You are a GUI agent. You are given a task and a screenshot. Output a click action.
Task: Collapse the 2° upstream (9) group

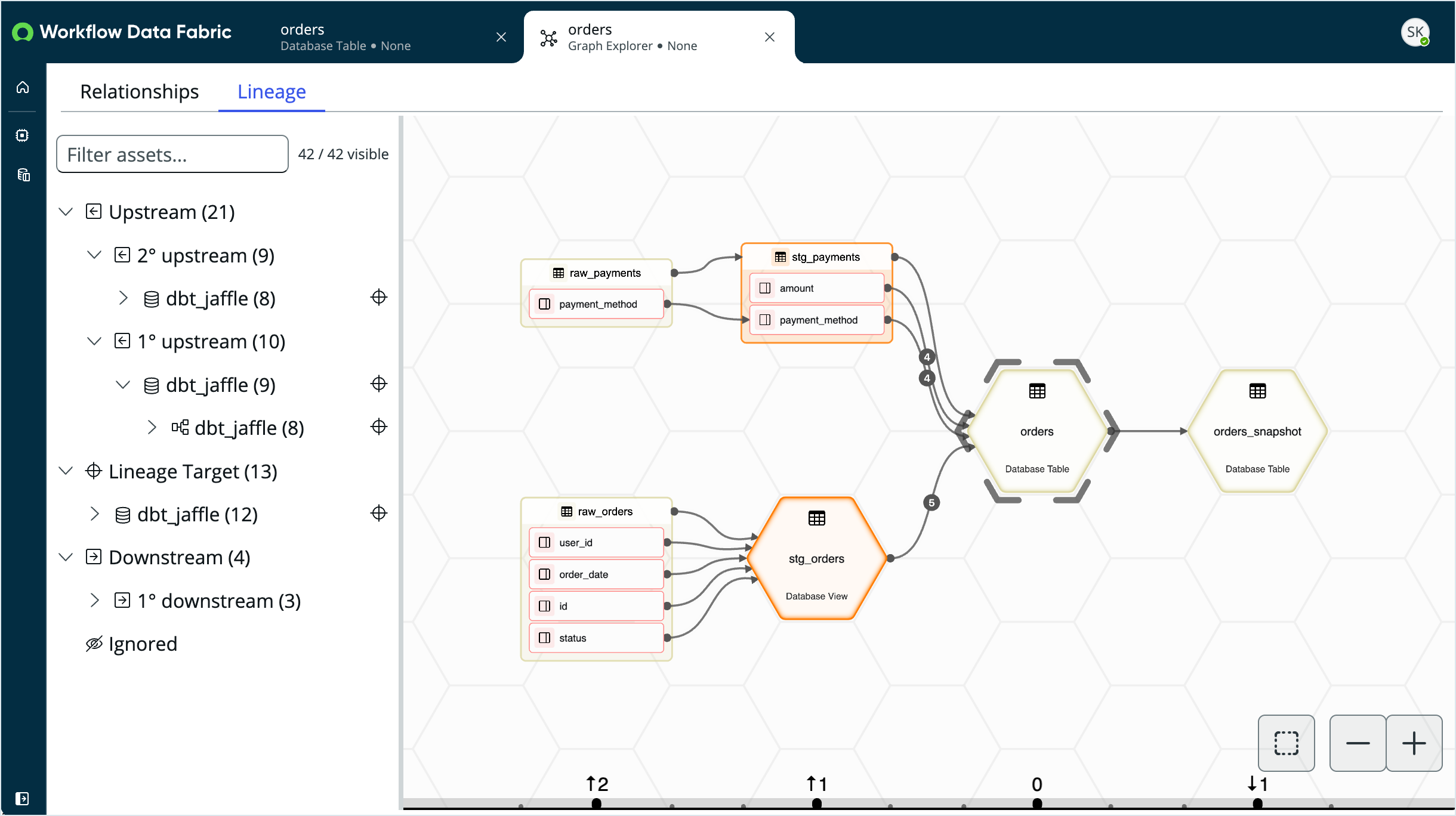click(94, 255)
